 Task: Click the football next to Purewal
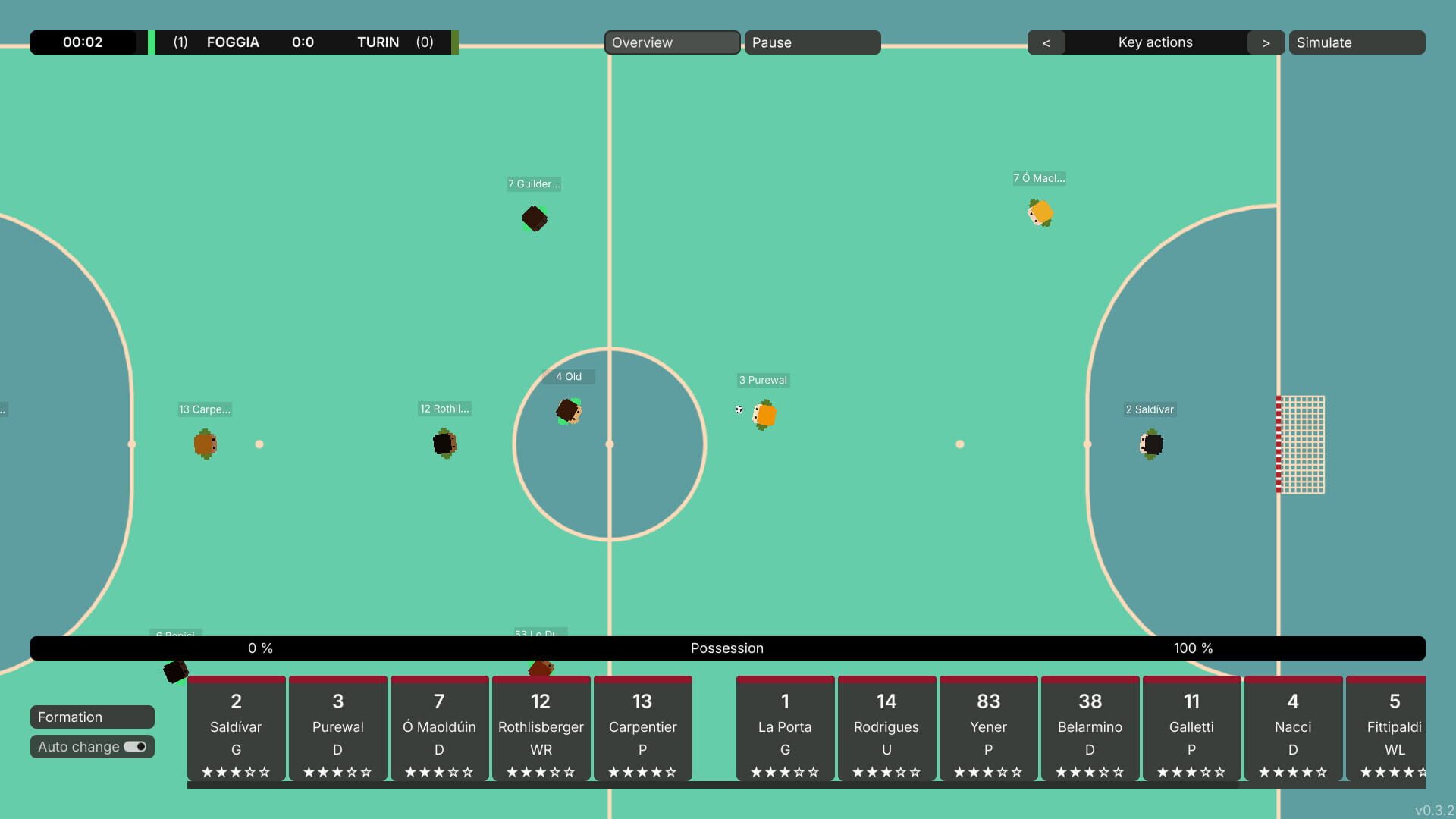point(740,410)
